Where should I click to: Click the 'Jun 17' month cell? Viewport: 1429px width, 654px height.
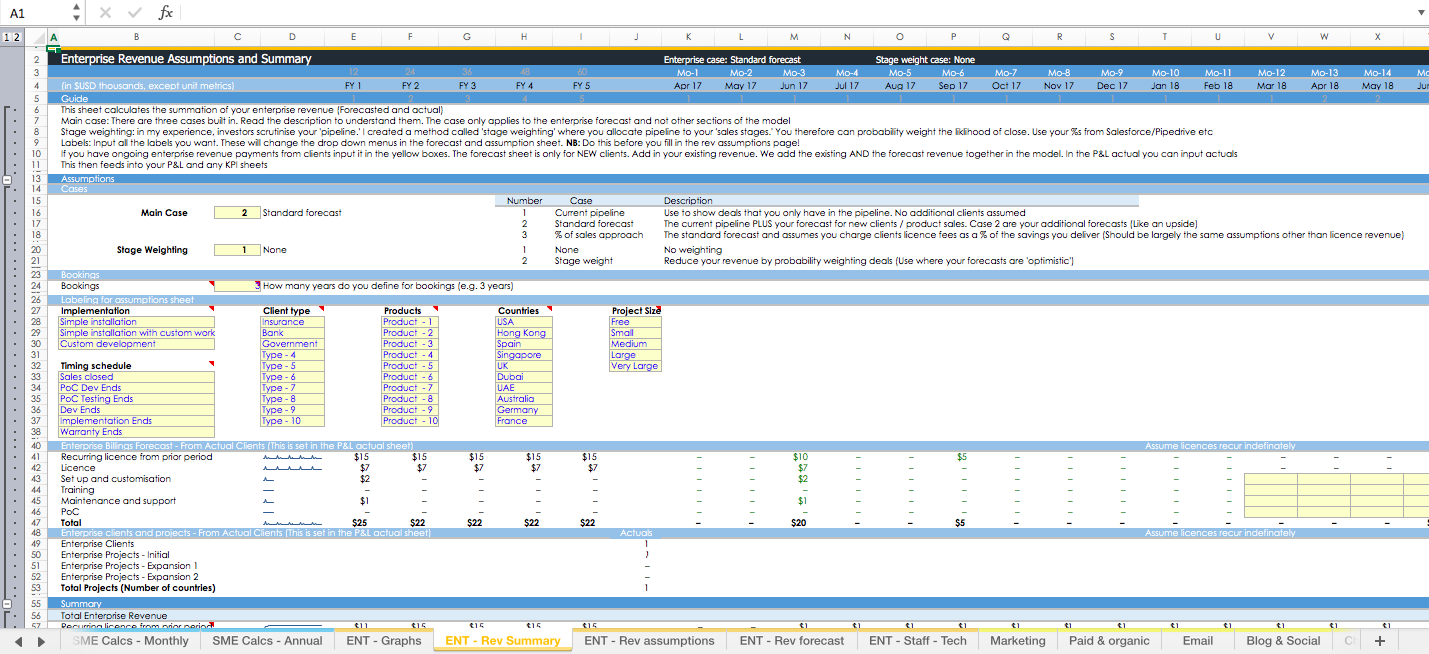(794, 86)
